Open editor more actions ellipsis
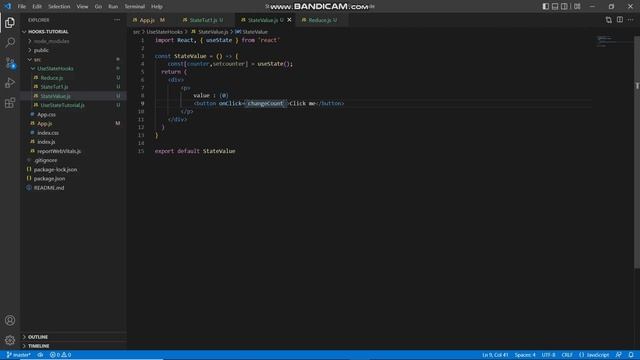 point(631,20)
